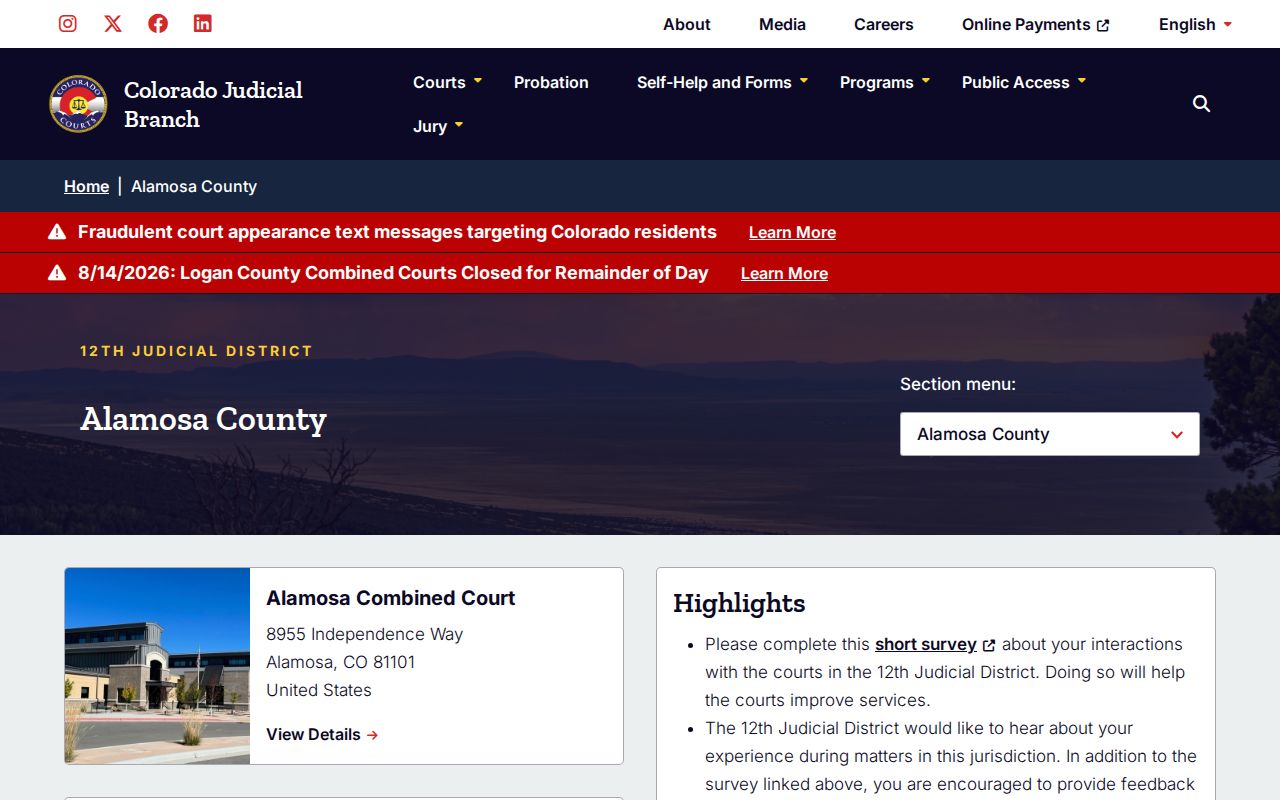Open the About page
Image resolution: width=1280 pixels, height=800 pixels.
click(687, 24)
